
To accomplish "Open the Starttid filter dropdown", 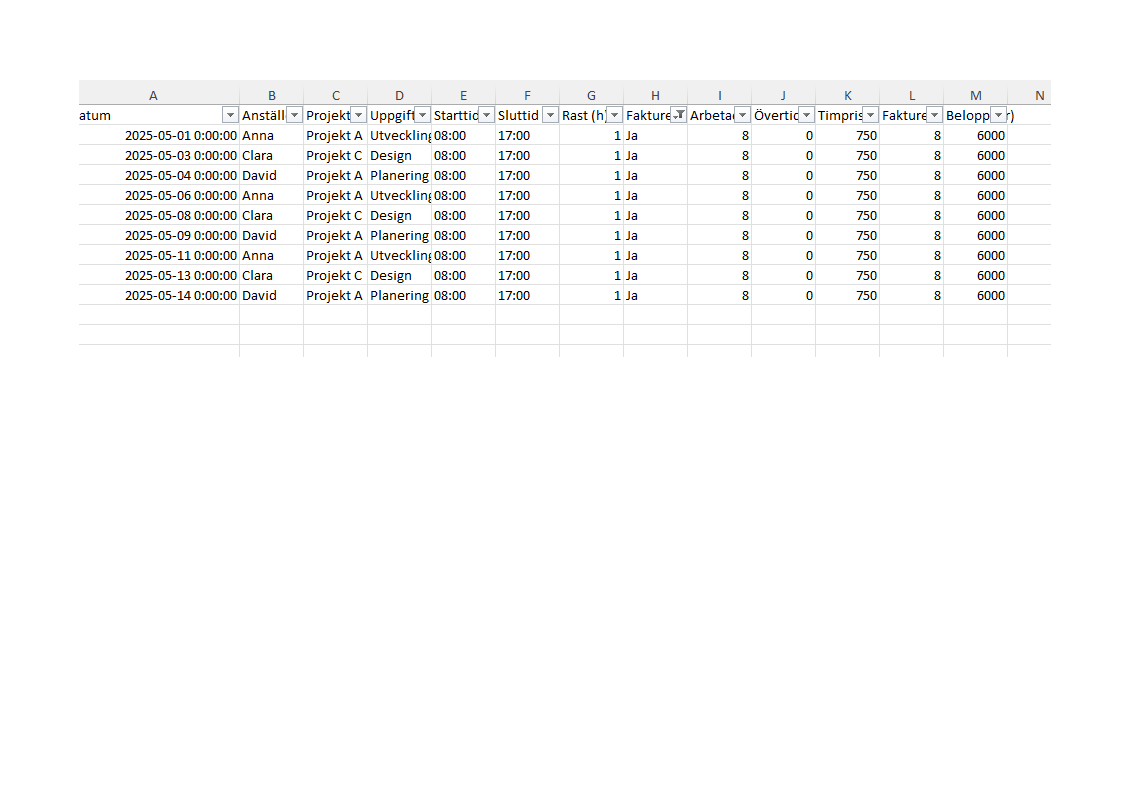I will point(486,115).
